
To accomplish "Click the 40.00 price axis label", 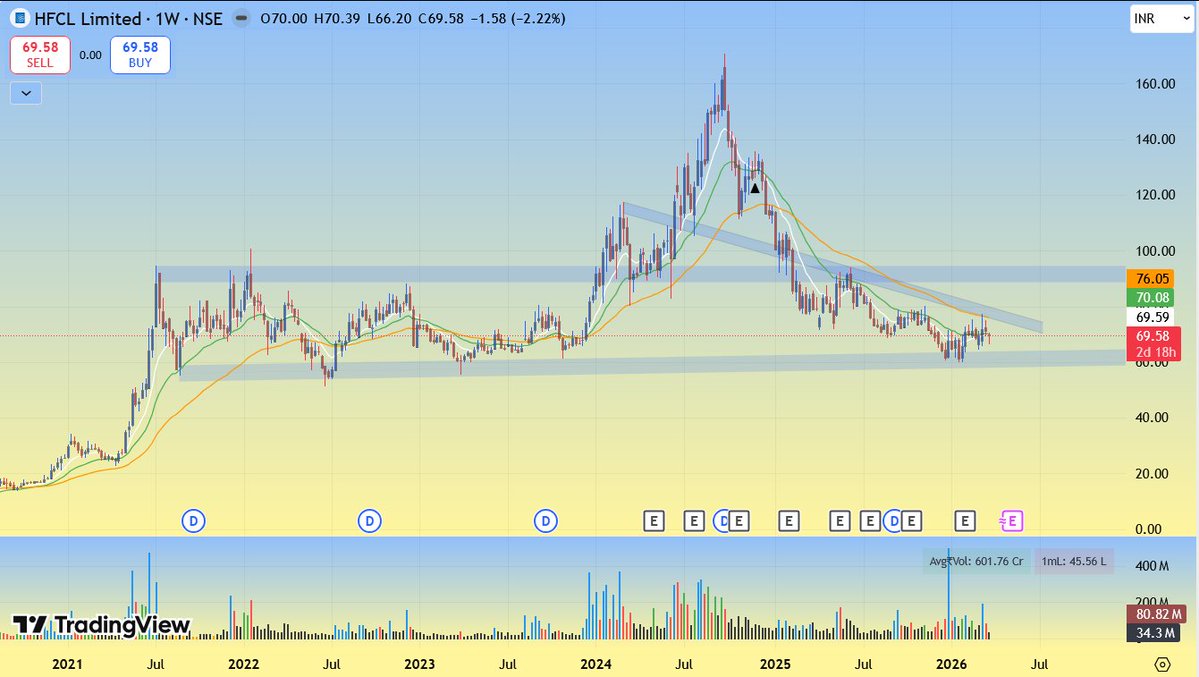I will tap(1152, 418).
